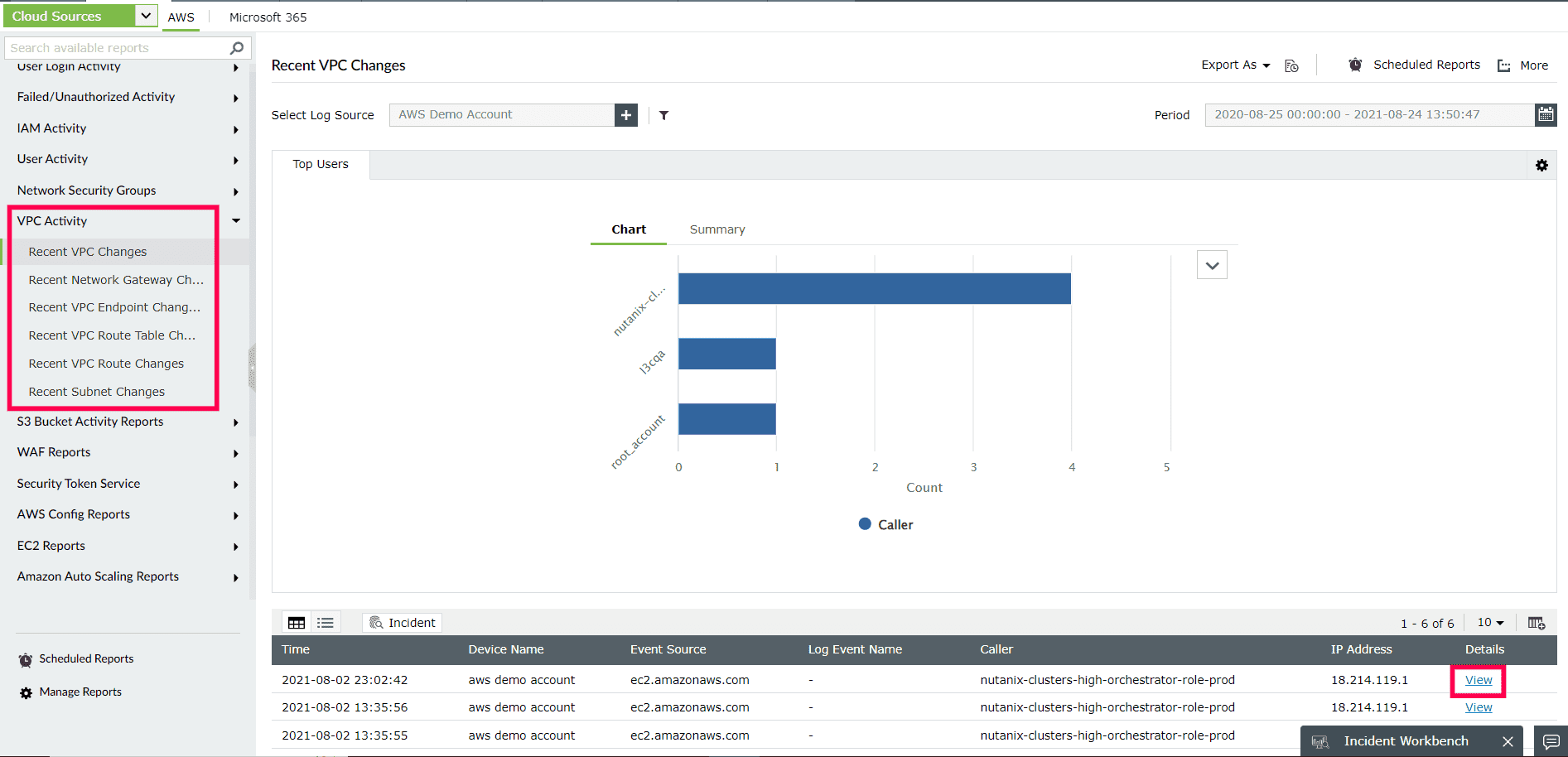Open the report search magnifier icon
This screenshot has height=757, width=1568.
236,47
